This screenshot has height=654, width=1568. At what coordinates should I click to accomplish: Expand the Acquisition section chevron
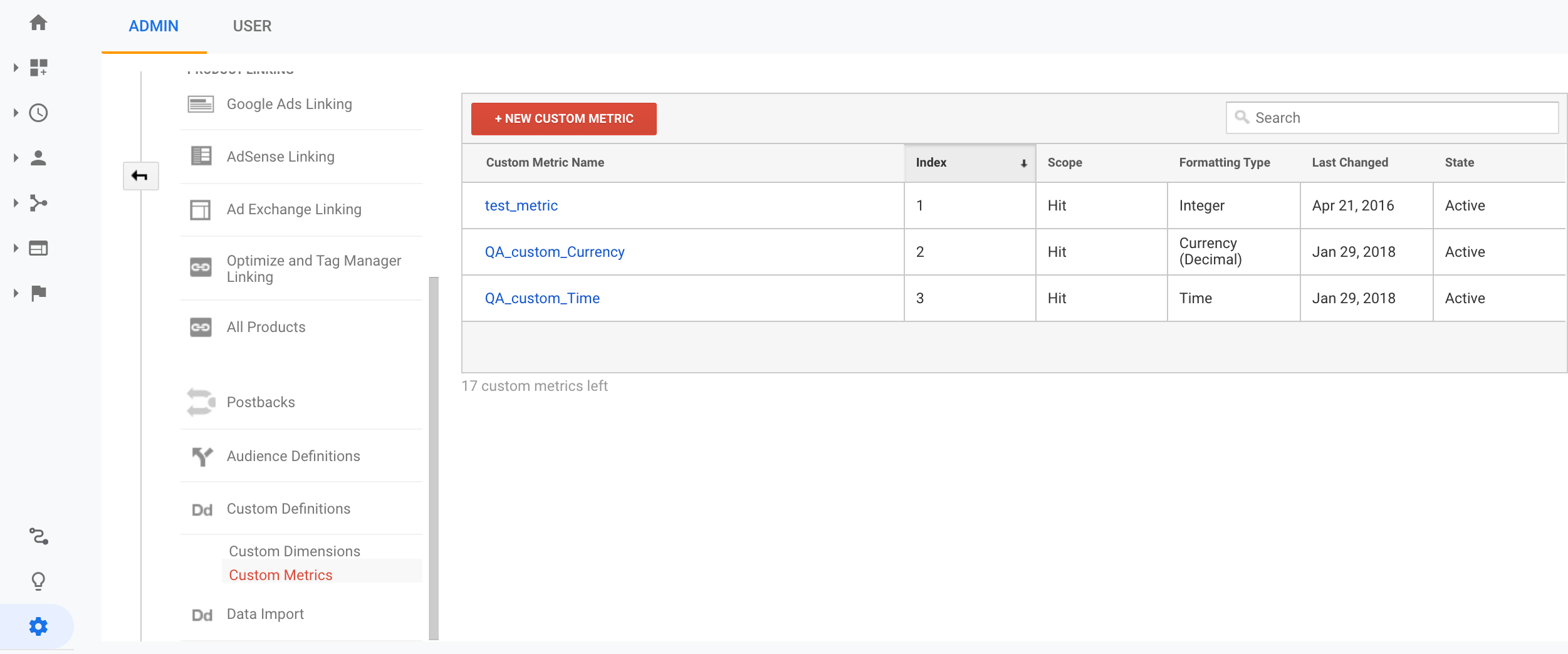pos(15,202)
